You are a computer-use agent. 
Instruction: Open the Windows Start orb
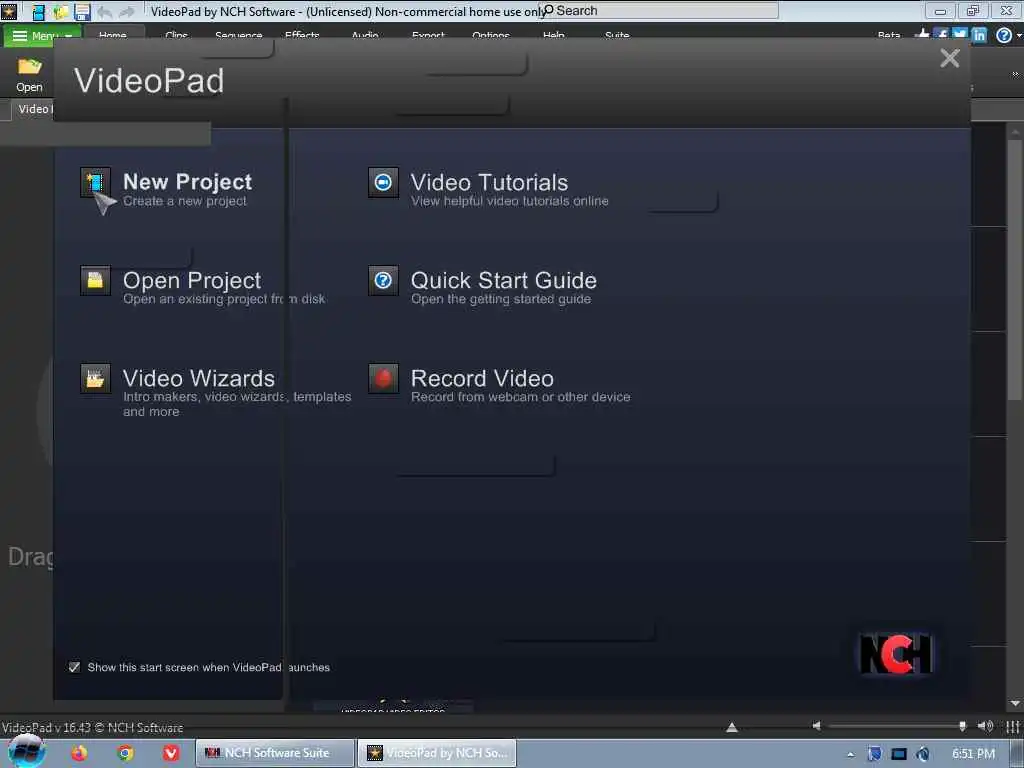(x=26, y=752)
